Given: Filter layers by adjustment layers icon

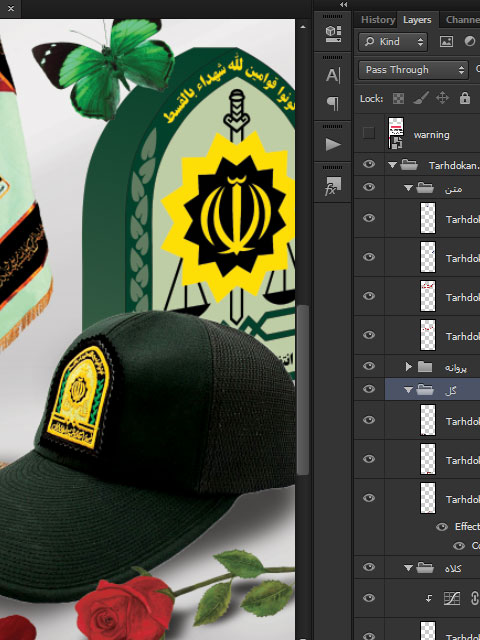Looking at the screenshot, I should (470, 41).
